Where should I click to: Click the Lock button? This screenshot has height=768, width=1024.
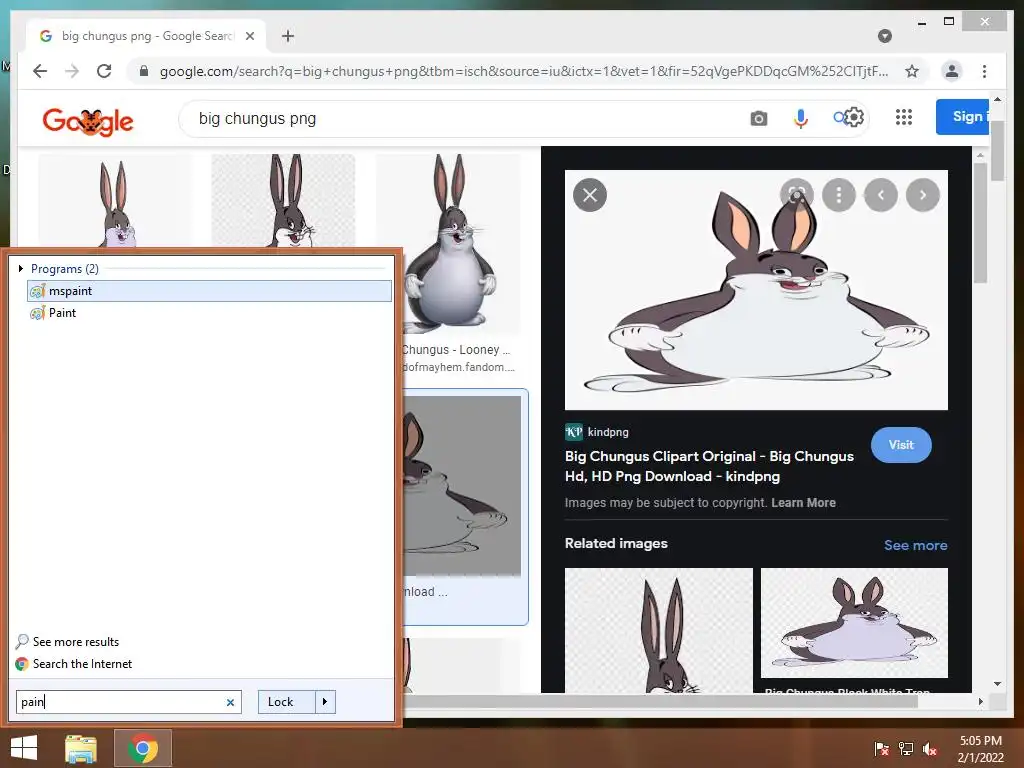click(x=286, y=702)
